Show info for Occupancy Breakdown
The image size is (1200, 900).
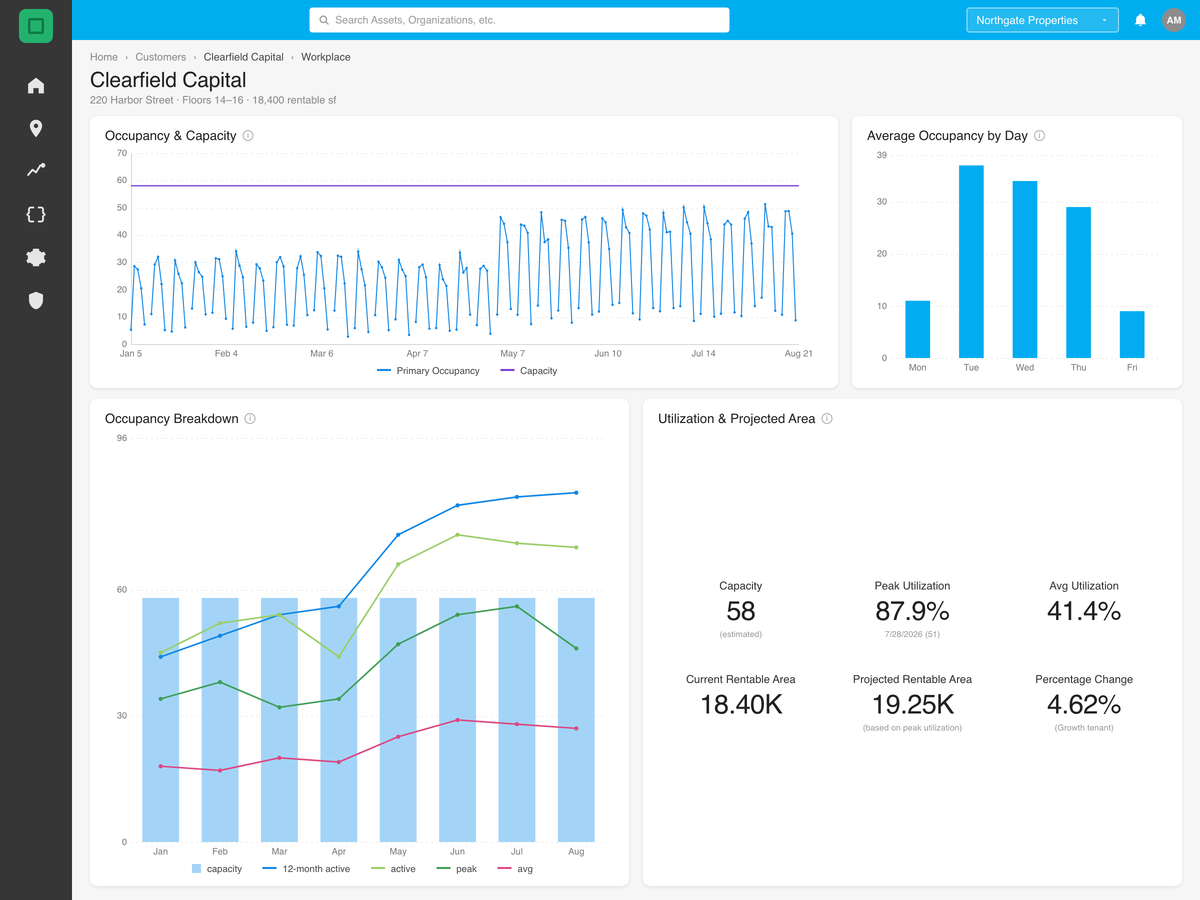(x=250, y=419)
